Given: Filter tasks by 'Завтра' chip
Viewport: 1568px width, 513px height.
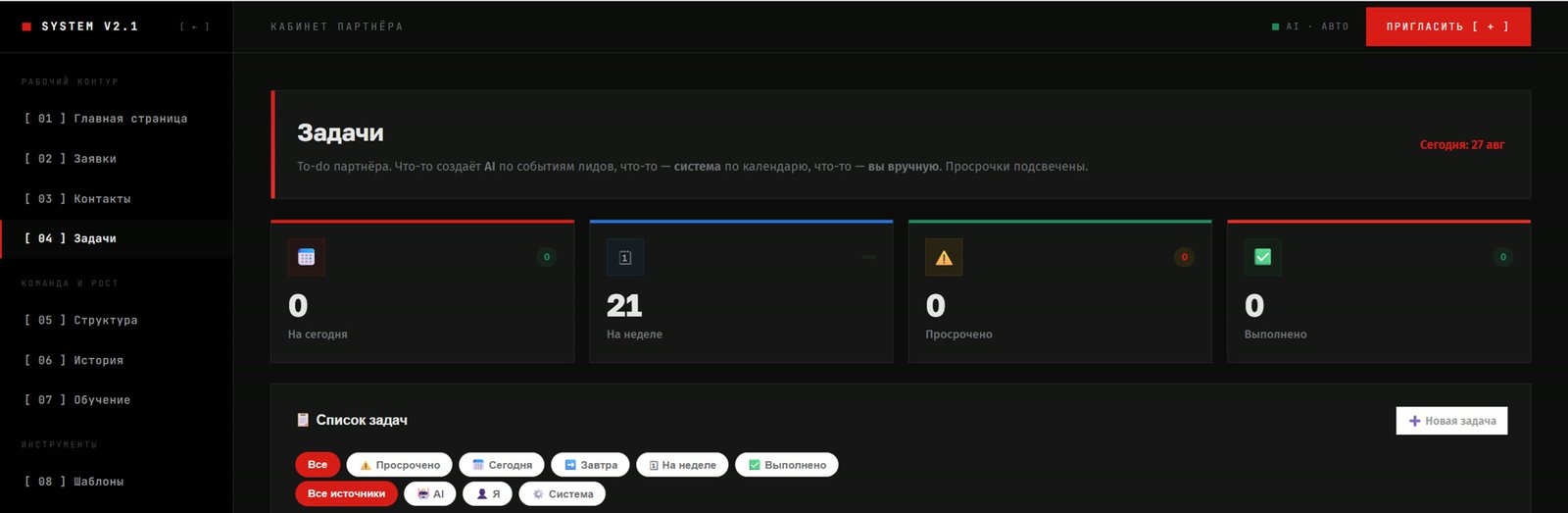Looking at the screenshot, I should tap(591, 465).
